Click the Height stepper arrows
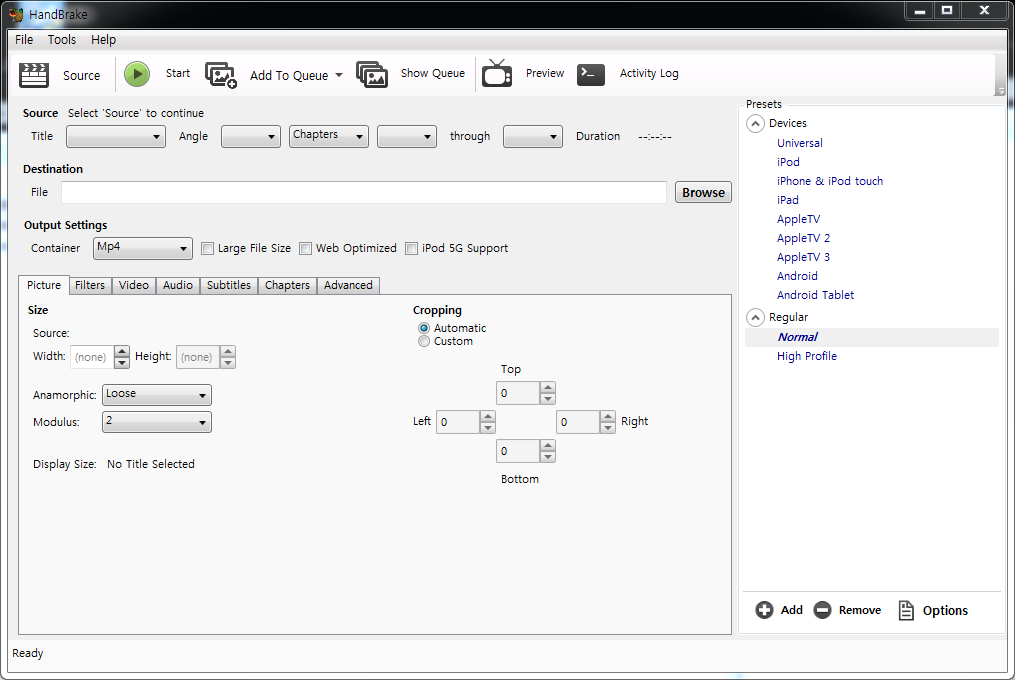This screenshot has height=680, width=1015. click(227, 357)
